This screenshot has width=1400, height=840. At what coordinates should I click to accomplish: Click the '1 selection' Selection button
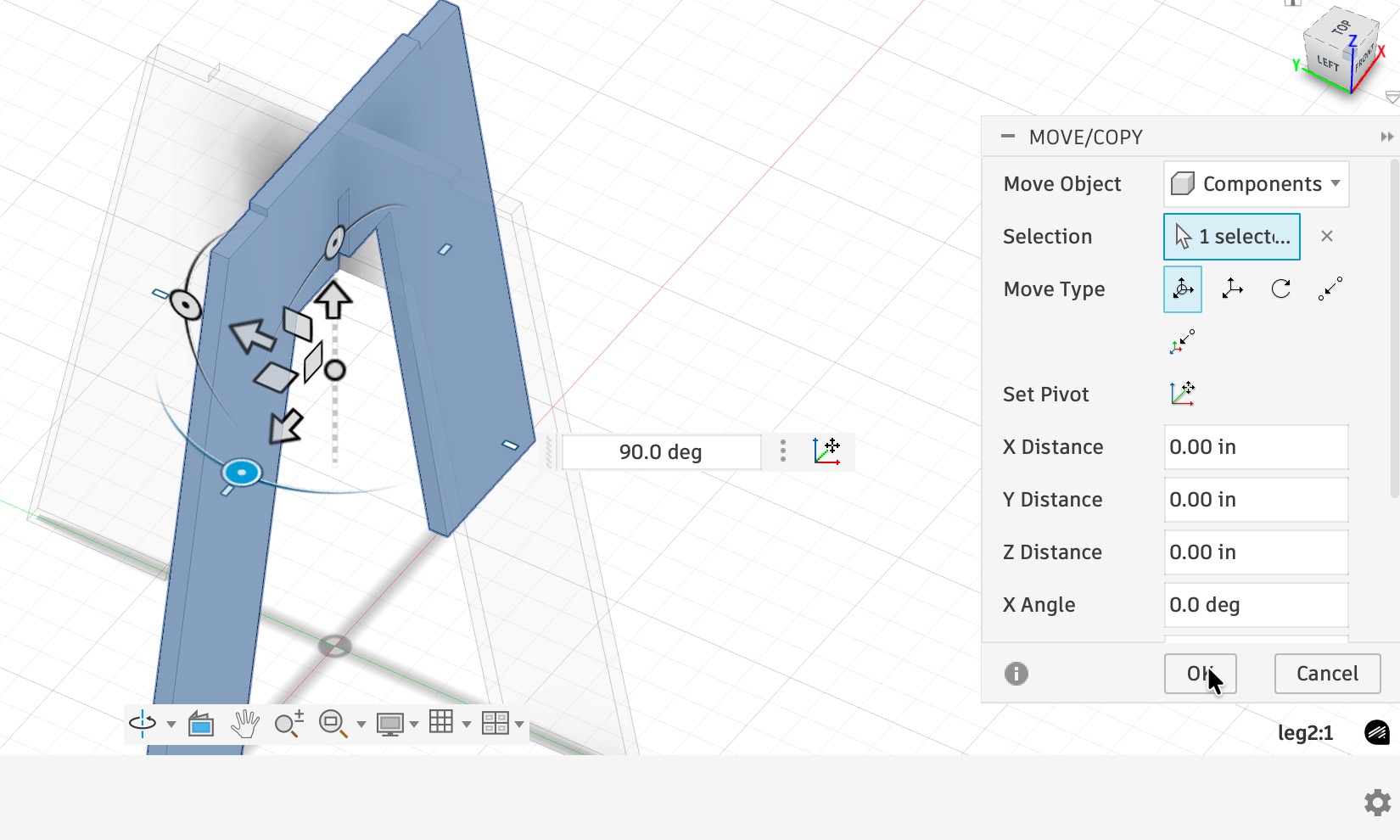coord(1232,237)
